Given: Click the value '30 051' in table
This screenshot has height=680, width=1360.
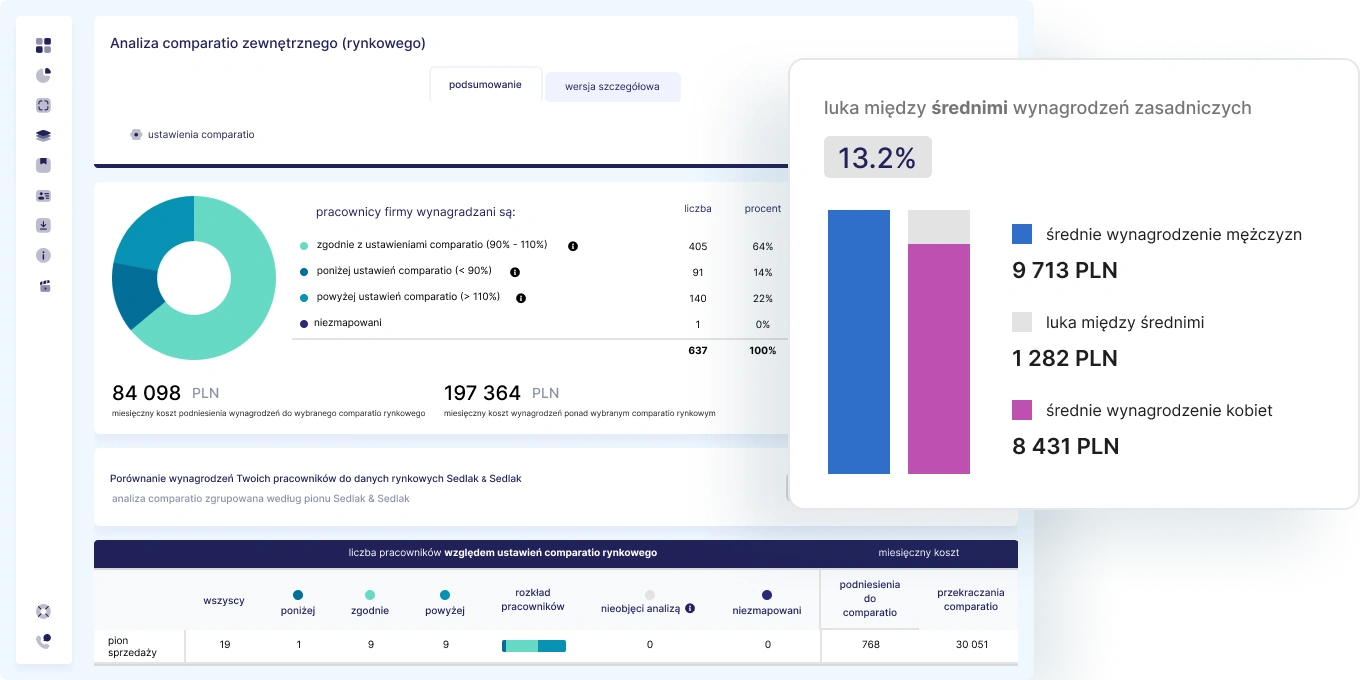Looking at the screenshot, I should coord(971,644).
